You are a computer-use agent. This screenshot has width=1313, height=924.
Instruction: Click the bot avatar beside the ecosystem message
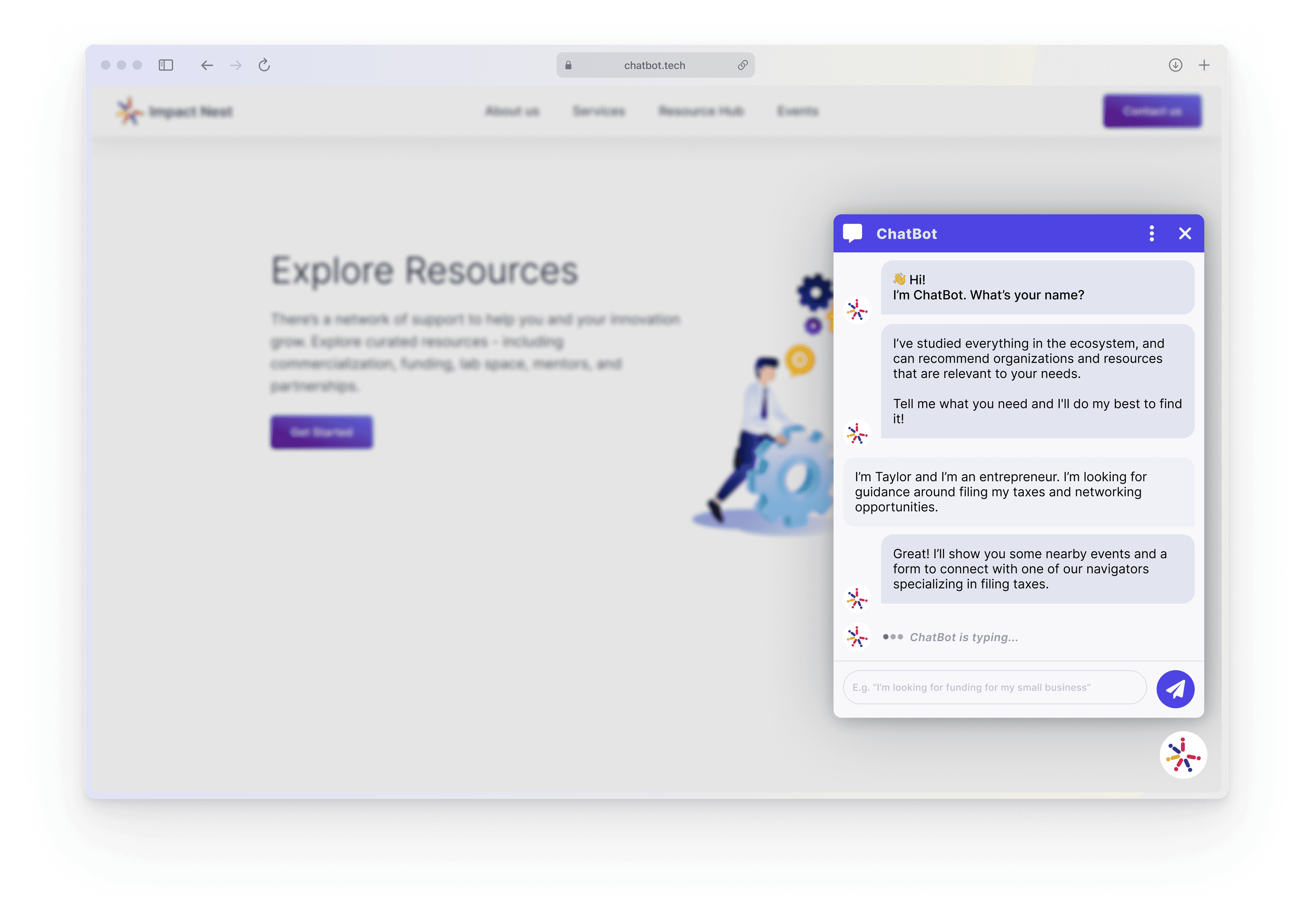857,434
